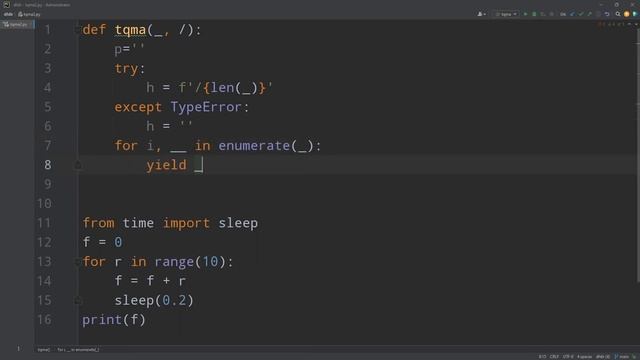640x360 pixels.
Task: Select the tqma1.py editor tab
Action: point(17,25)
